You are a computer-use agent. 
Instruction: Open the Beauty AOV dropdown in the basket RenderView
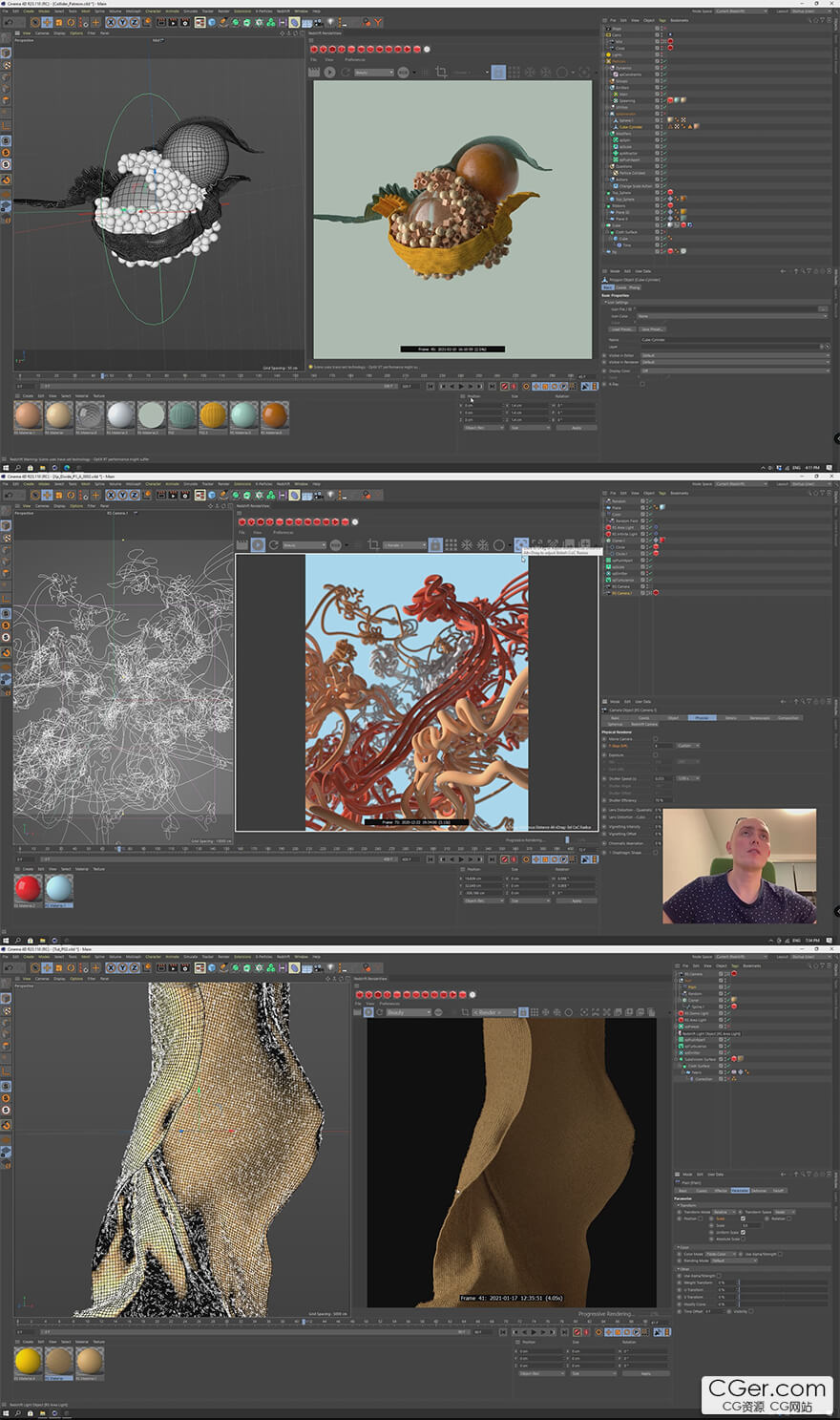374,72
